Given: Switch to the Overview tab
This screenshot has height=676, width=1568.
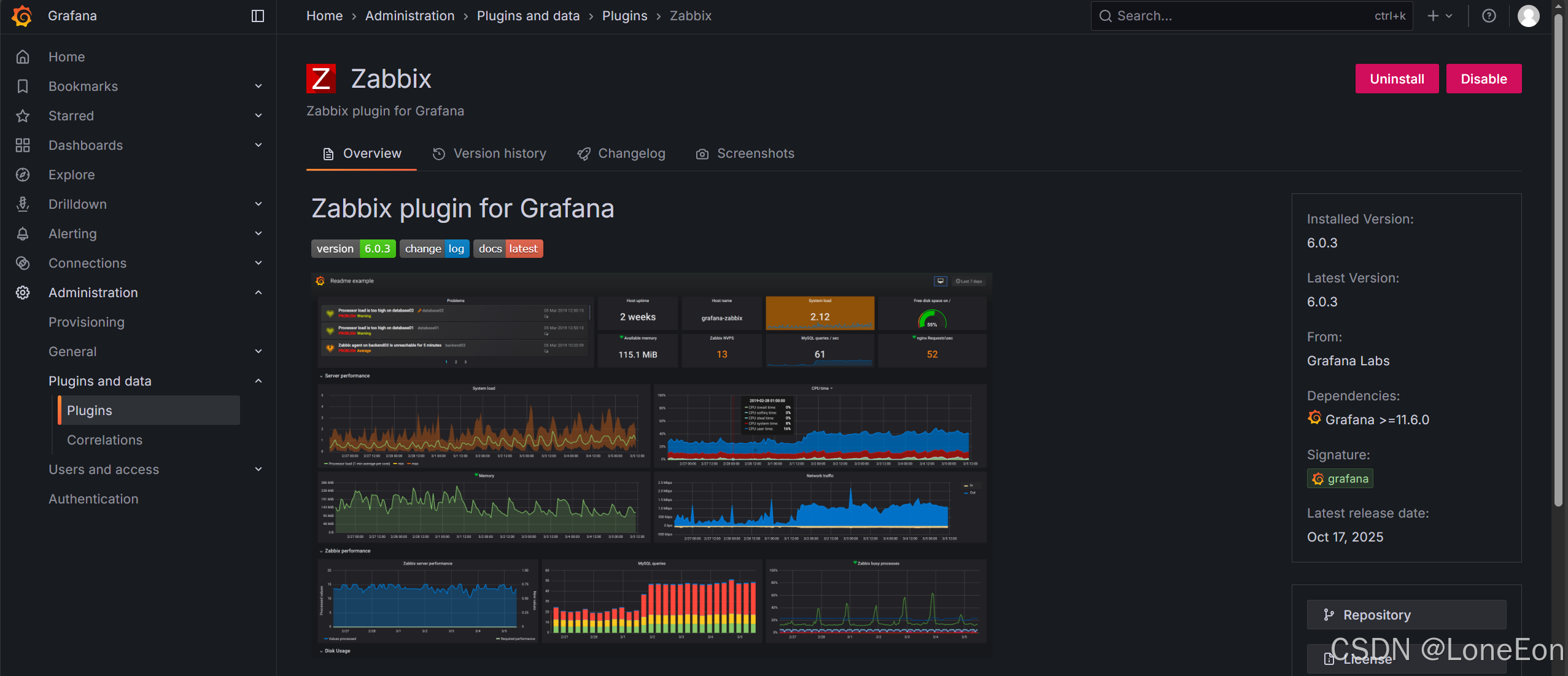Looking at the screenshot, I should 362,153.
